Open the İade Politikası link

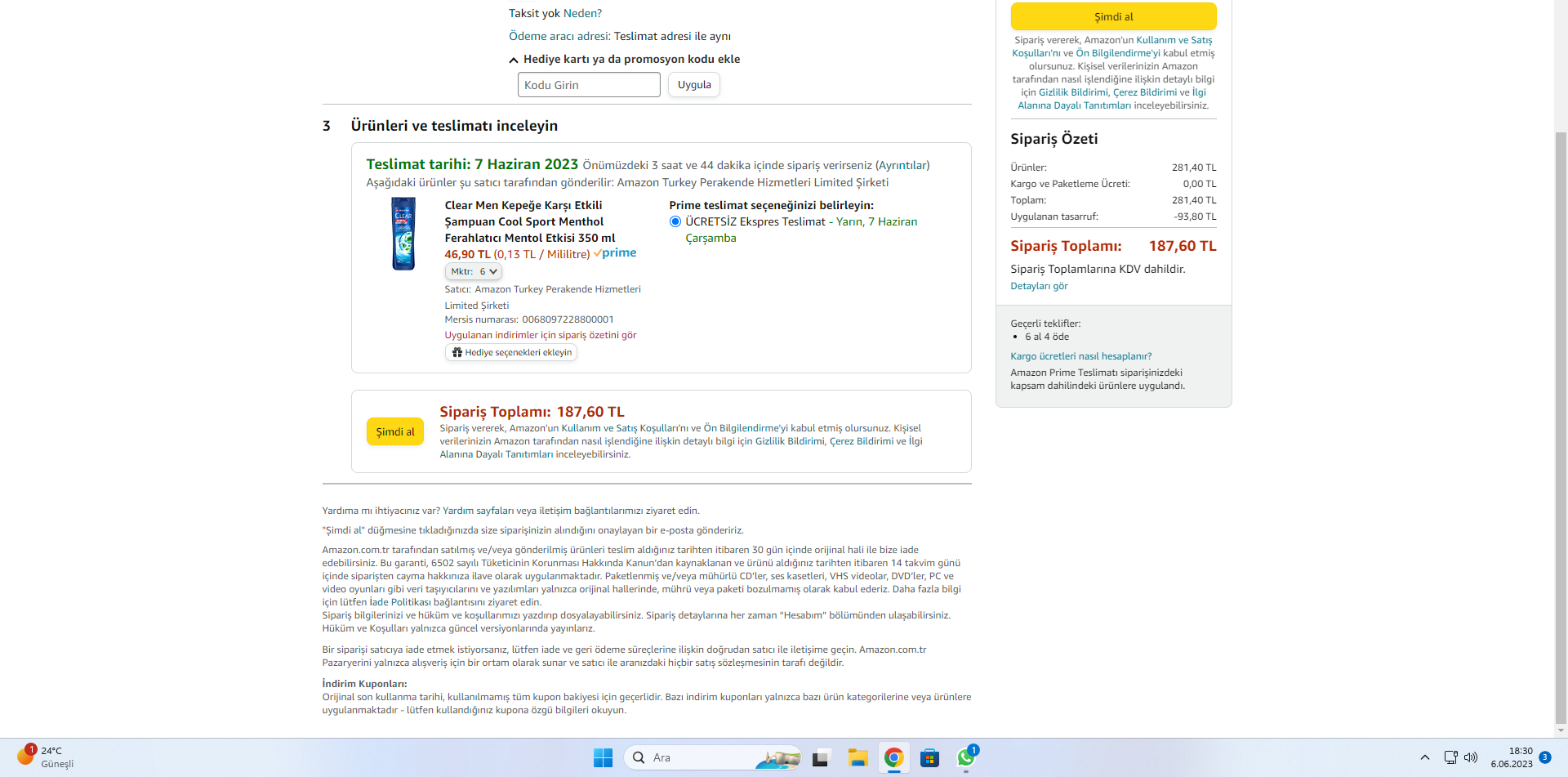tap(400, 602)
